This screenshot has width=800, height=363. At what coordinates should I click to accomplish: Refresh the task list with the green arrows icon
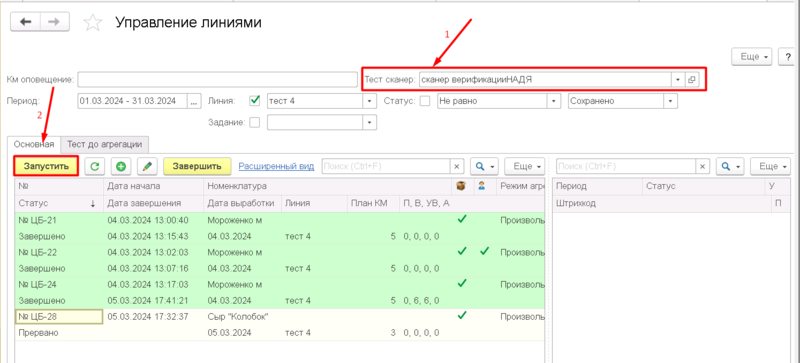94,166
